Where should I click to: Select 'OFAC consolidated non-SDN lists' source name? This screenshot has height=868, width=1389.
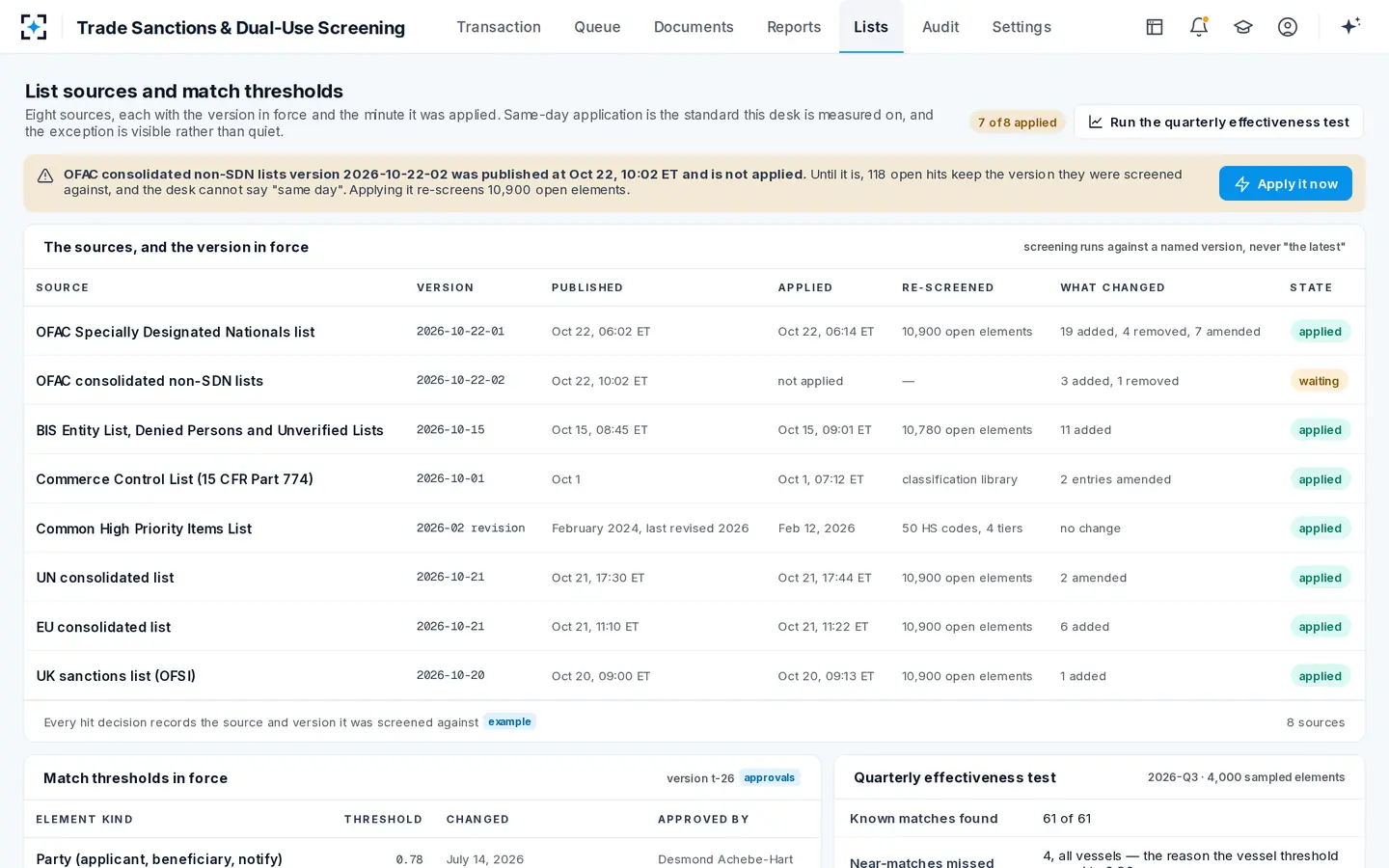coord(150,381)
